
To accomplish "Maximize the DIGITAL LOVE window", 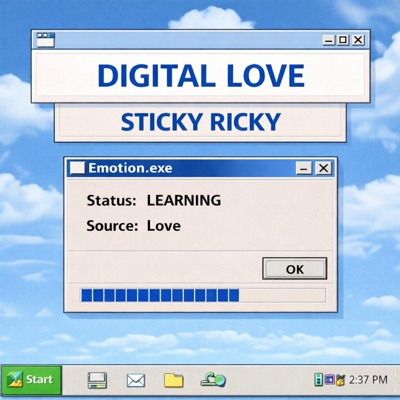I will coord(343,40).
